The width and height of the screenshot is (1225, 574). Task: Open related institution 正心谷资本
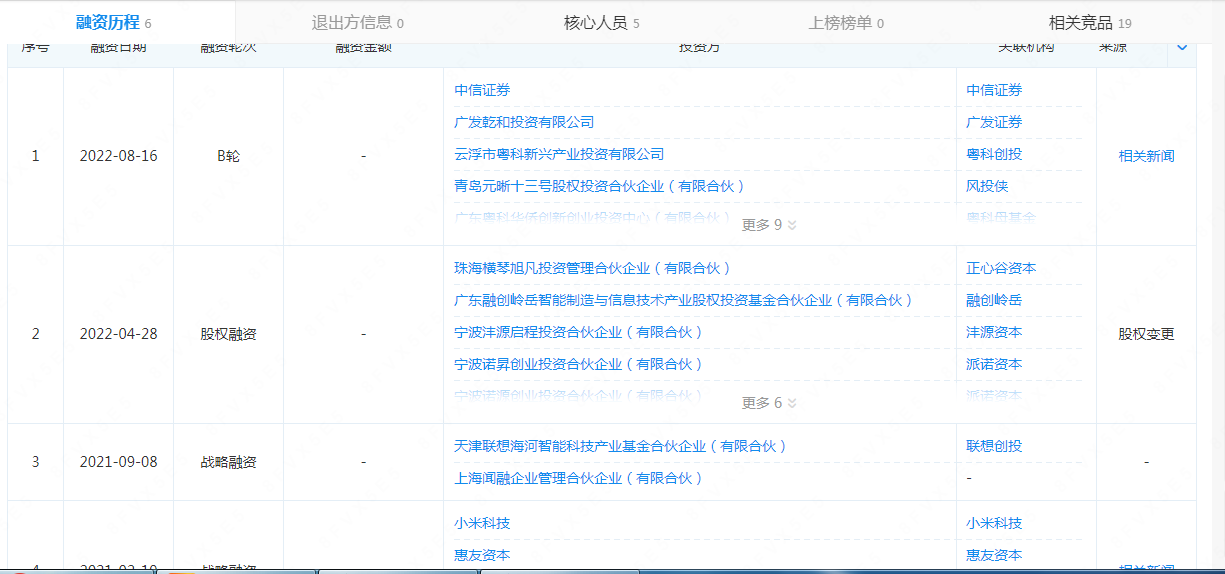tap(1001, 268)
